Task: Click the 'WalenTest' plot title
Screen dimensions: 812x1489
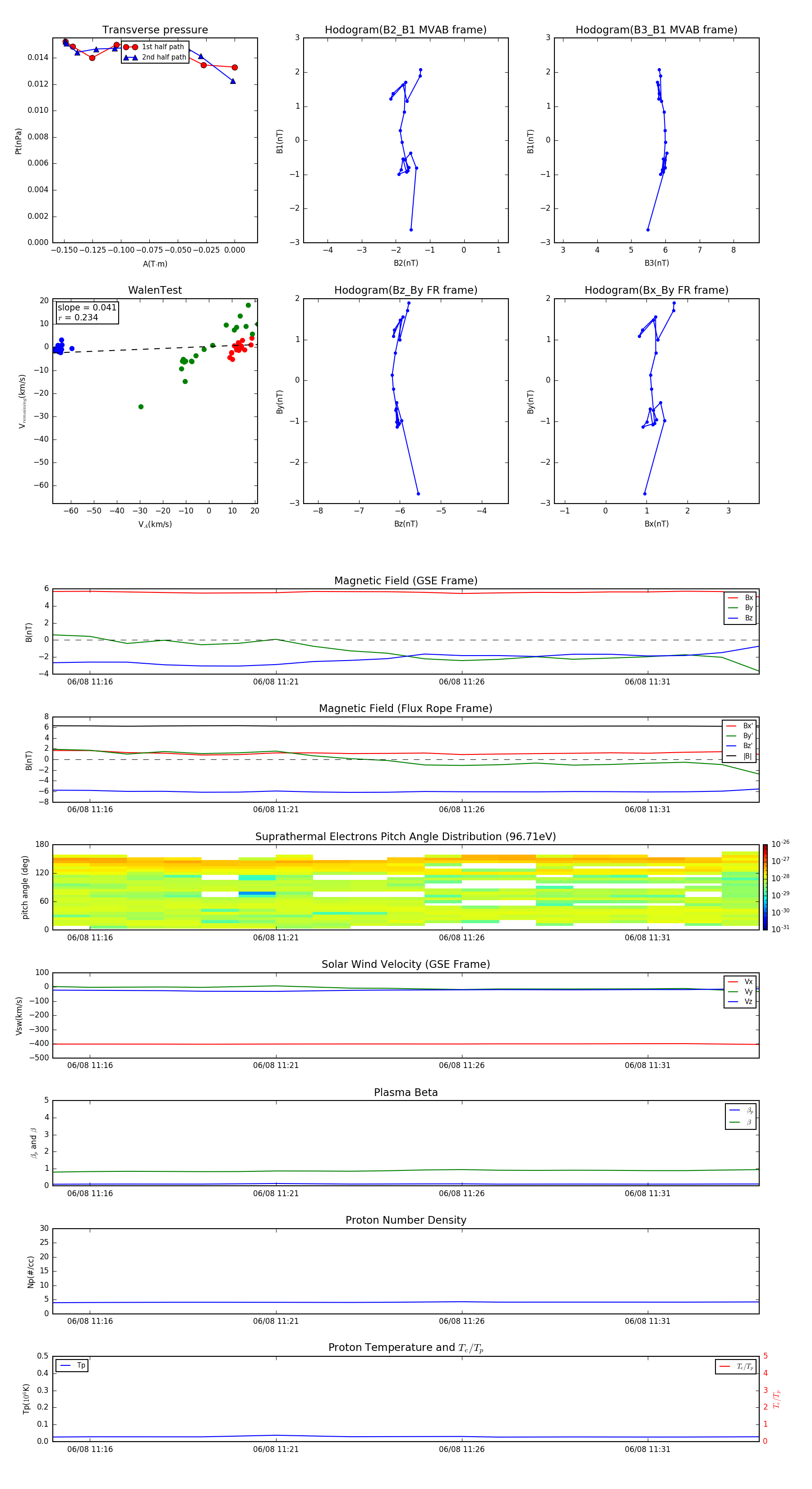Action: pyautogui.click(x=155, y=290)
